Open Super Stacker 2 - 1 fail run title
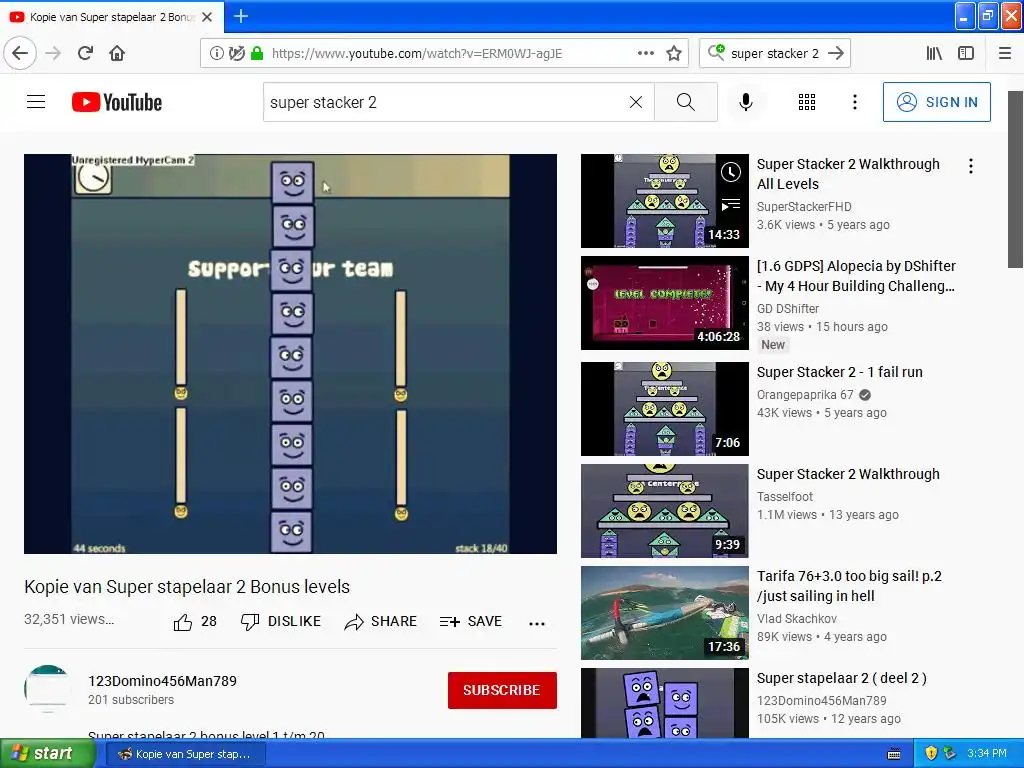Image resolution: width=1024 pixels, height=768 pixels. pyautogui.click(x=840, y=372)
